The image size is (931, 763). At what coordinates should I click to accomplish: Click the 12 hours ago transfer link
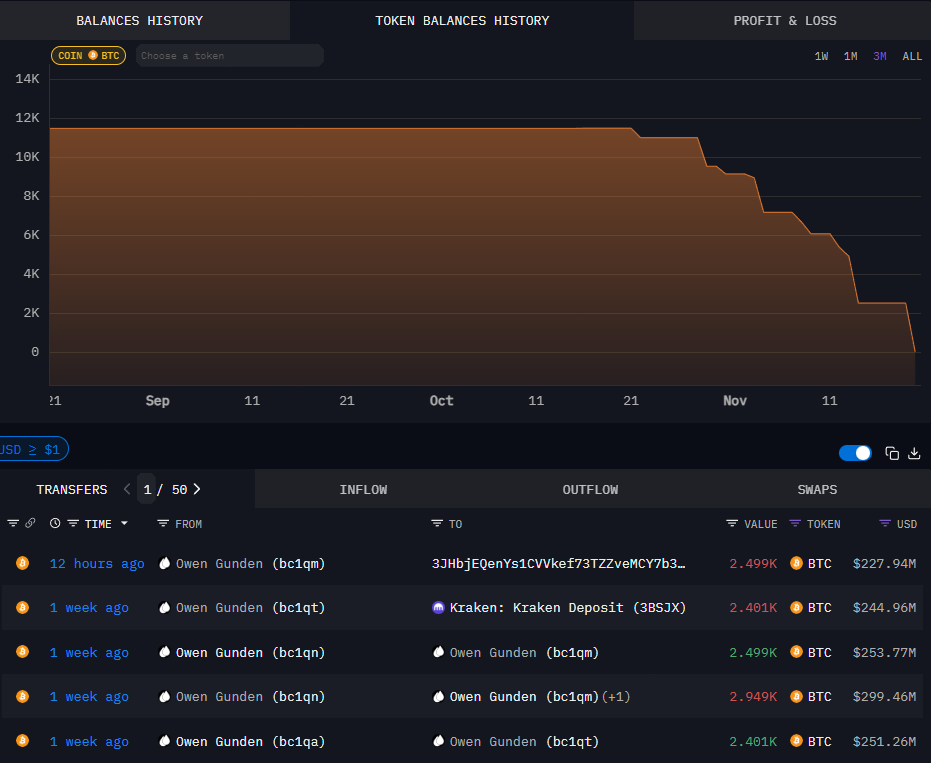click(x=96, y=563)
